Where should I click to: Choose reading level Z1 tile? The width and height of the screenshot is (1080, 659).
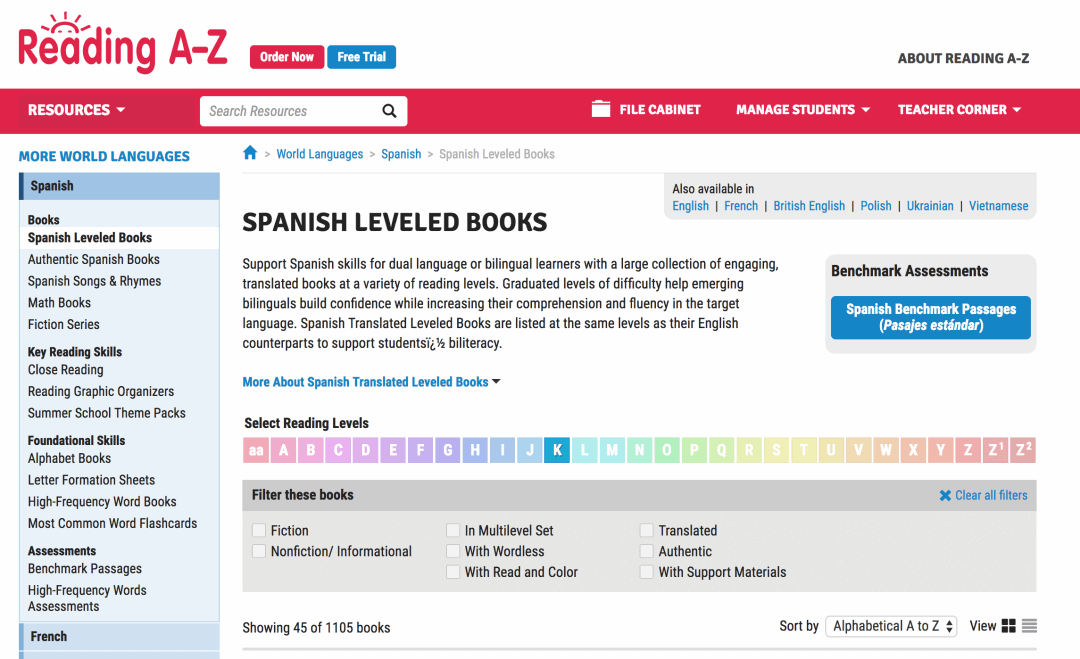[x=995, y=450]
